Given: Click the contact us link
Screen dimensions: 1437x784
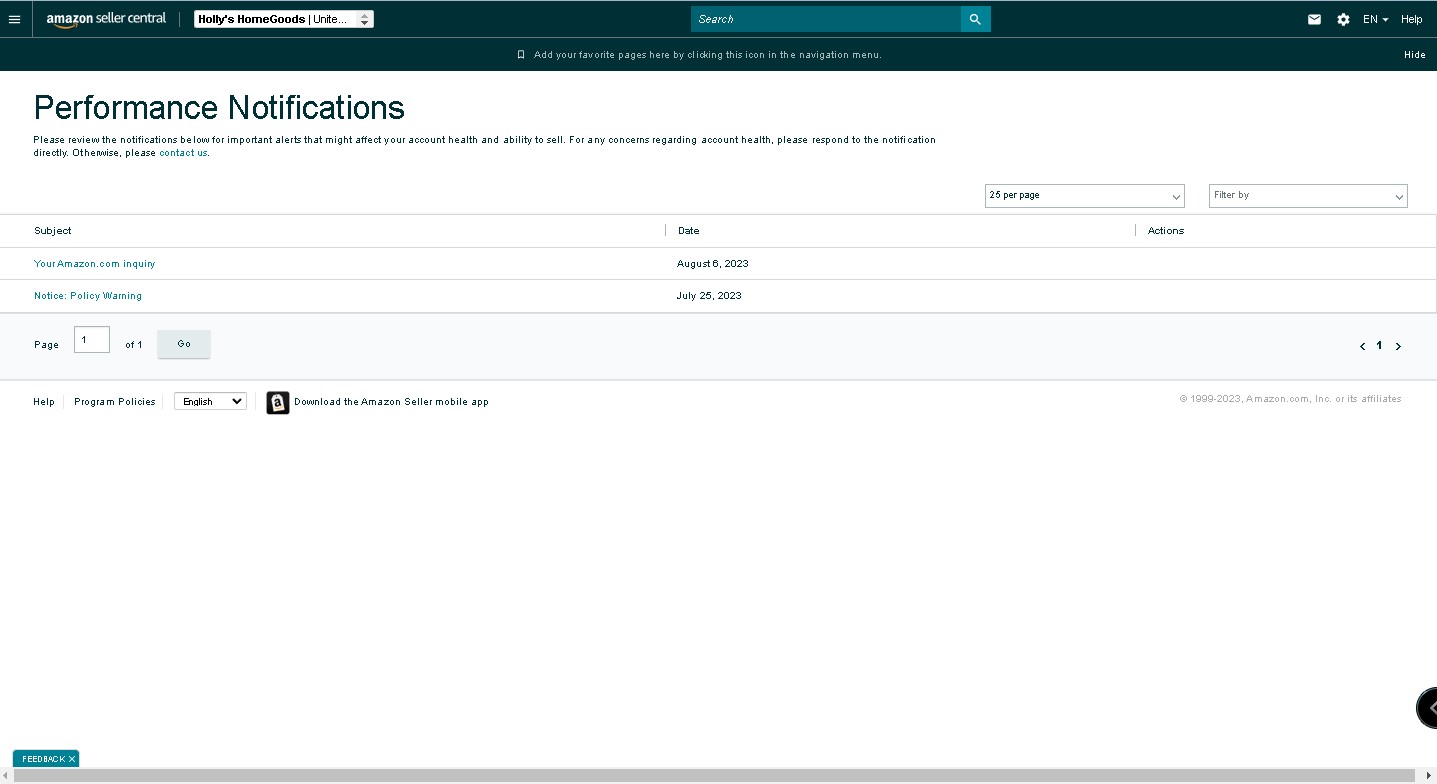Looking at the screenshot, I should pyautogui.click(x=183, y=153).
